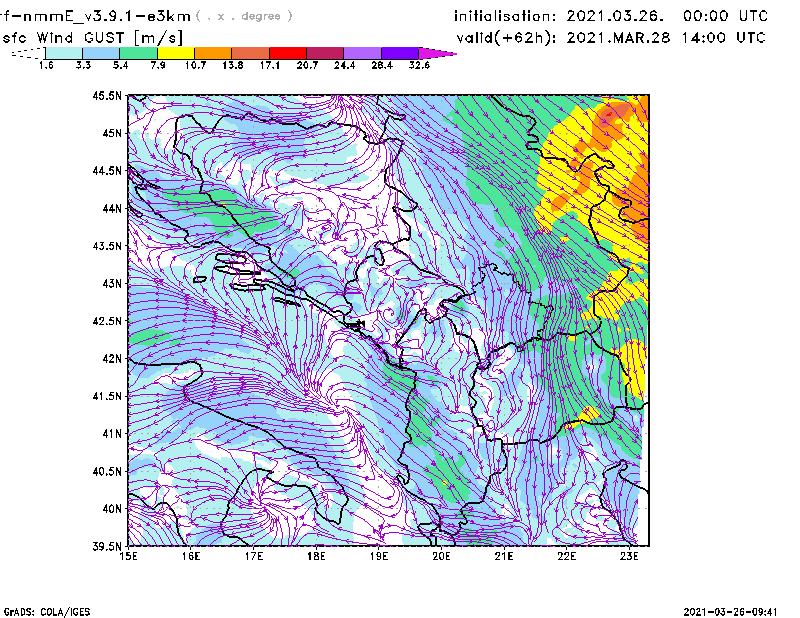This screenshot has height=618, width=800.
Task: Click the 1.6 colorbar value label
Action: click(x=46, y=65)
